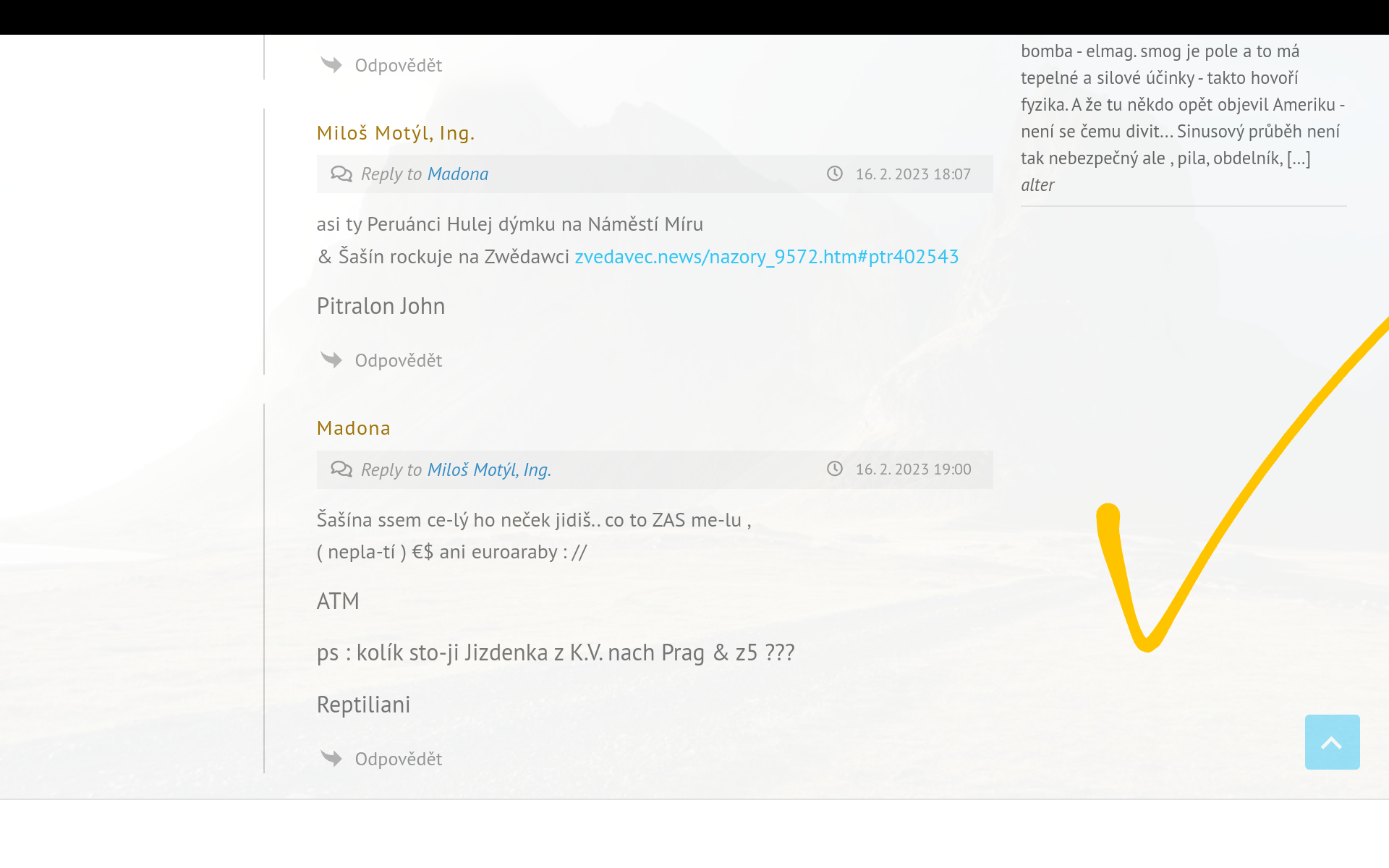Click the sidebar line starting bomba - elmag. smog
Screen dimensions: 1389x868
coord(1160,51)
